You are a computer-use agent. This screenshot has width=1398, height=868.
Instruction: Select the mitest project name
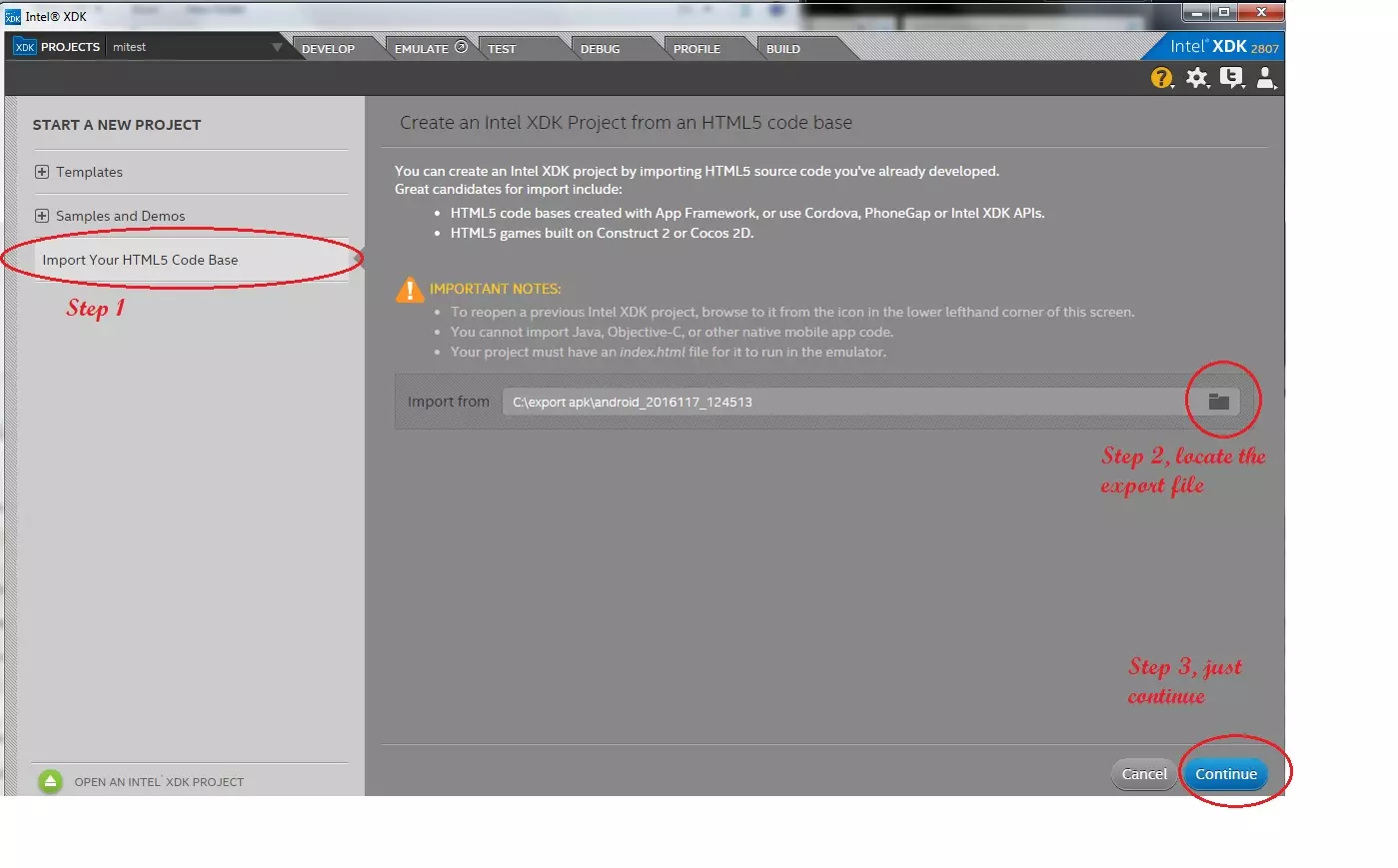(x=129, y=47)
